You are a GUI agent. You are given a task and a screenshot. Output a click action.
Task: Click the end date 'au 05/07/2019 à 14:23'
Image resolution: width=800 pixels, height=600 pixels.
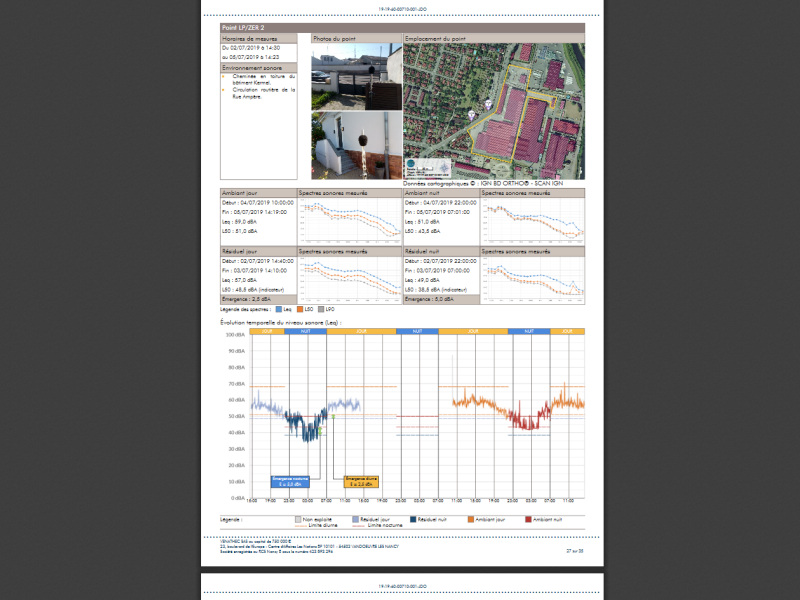(x=251, y=57)
